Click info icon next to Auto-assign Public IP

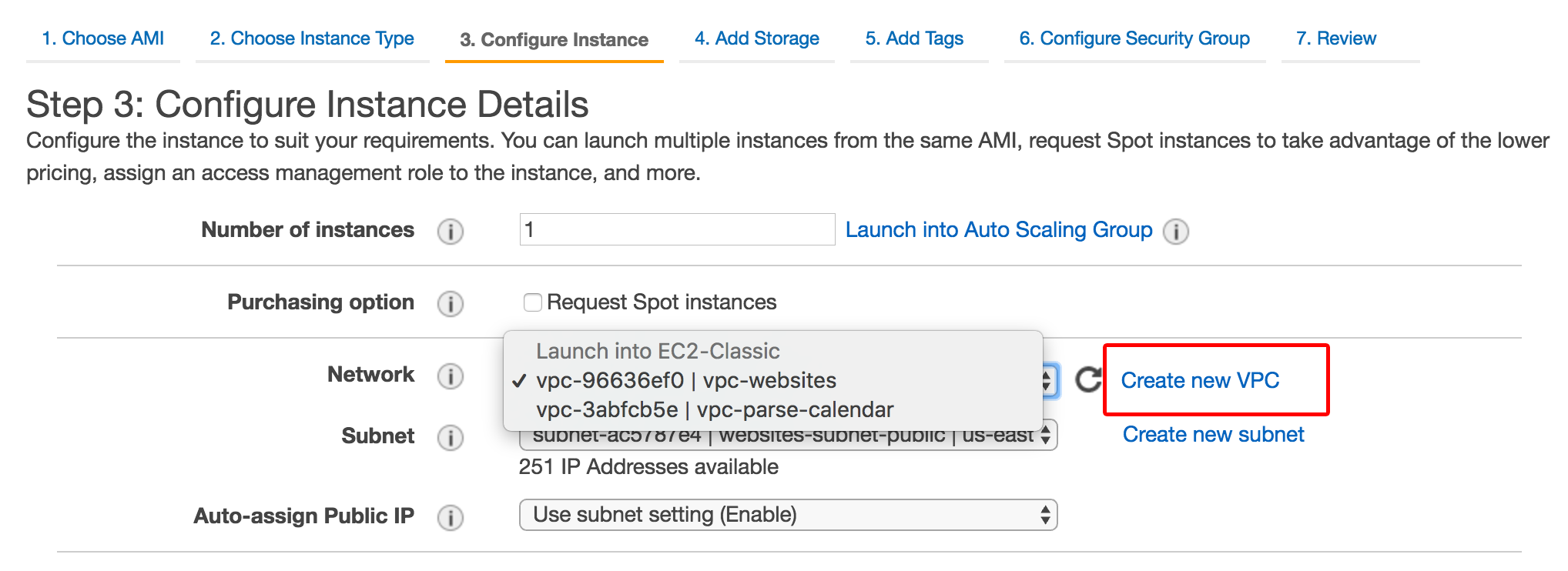click(x=451, y=517)
